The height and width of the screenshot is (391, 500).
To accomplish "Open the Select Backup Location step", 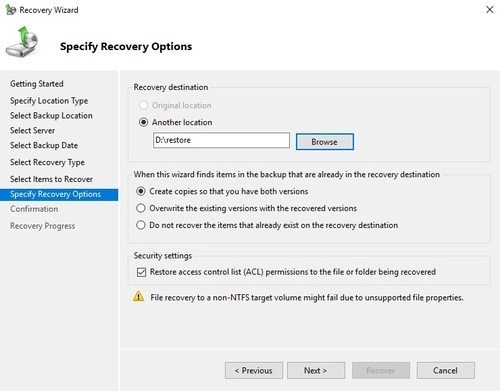I will (x=51, y=116).
